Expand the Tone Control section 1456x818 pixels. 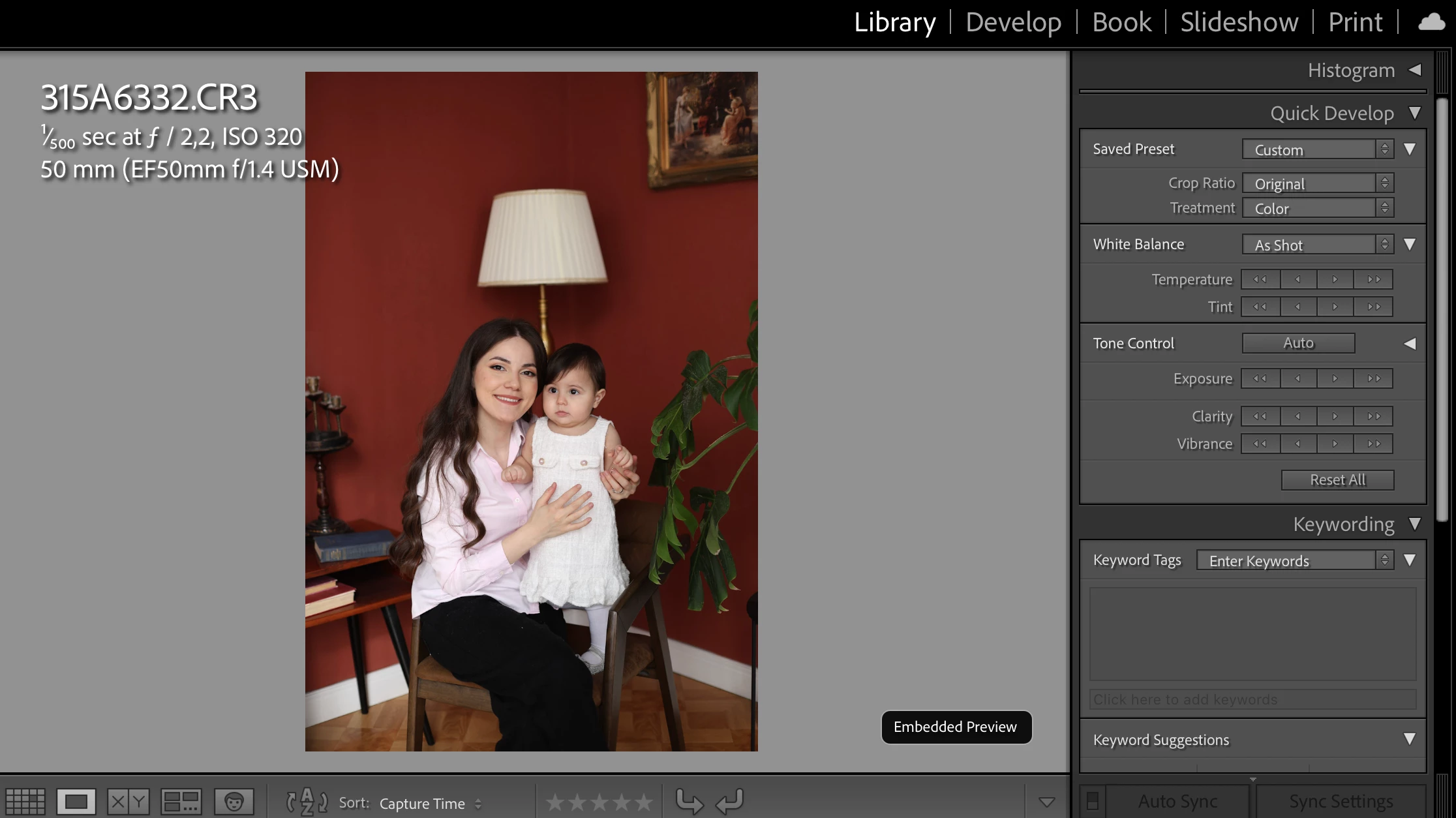(x=1410, y=344)
